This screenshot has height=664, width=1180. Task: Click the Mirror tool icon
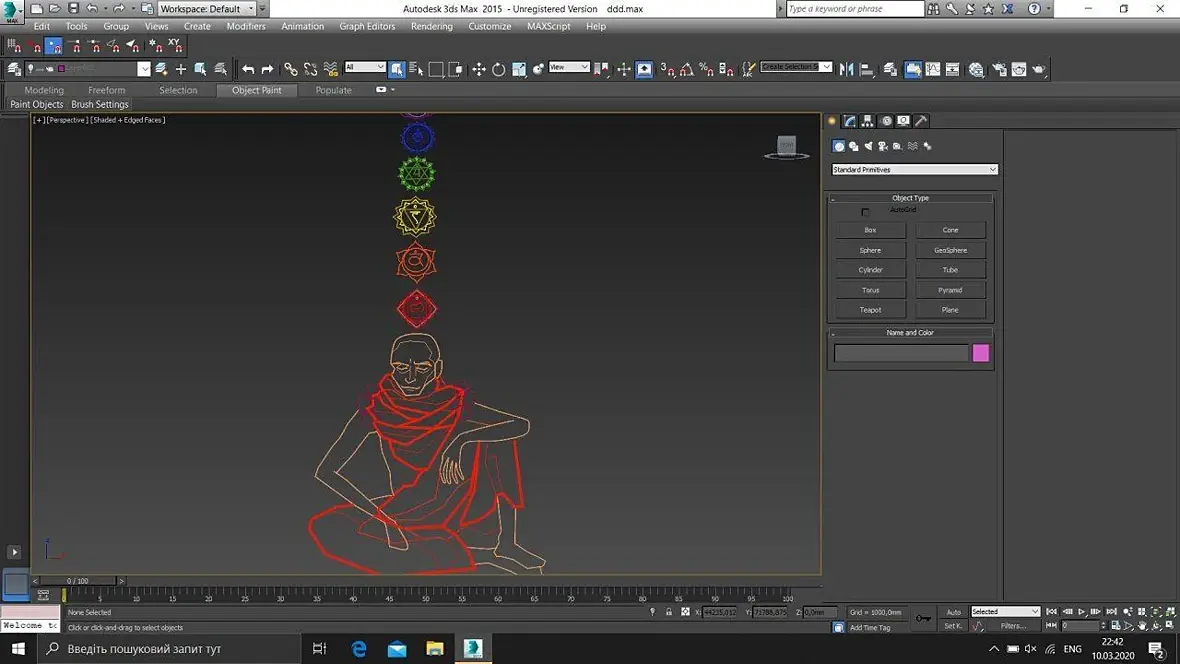pos(847,69)
